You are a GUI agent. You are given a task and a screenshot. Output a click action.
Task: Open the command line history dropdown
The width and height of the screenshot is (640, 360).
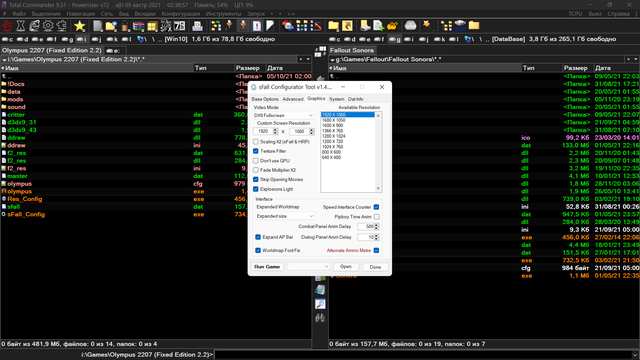[x=635, y=355]
